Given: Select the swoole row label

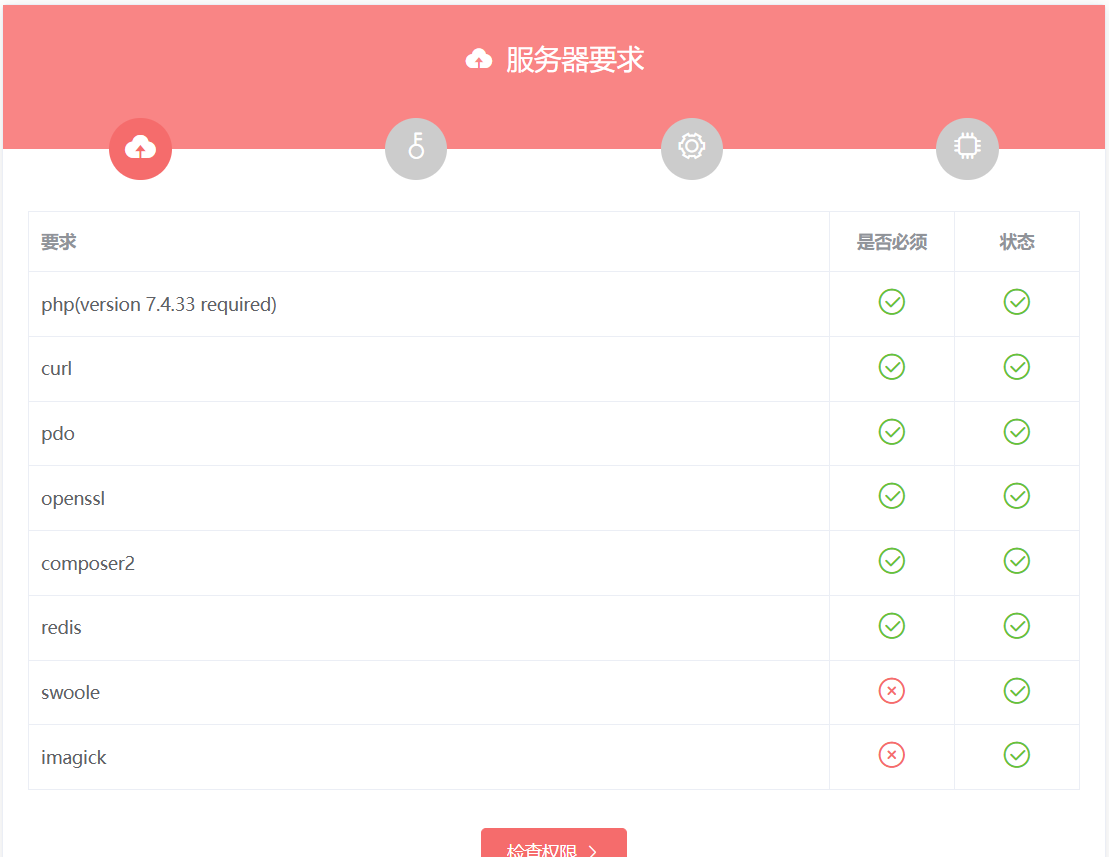Looking at the screenshot, I should pos(71,692).
